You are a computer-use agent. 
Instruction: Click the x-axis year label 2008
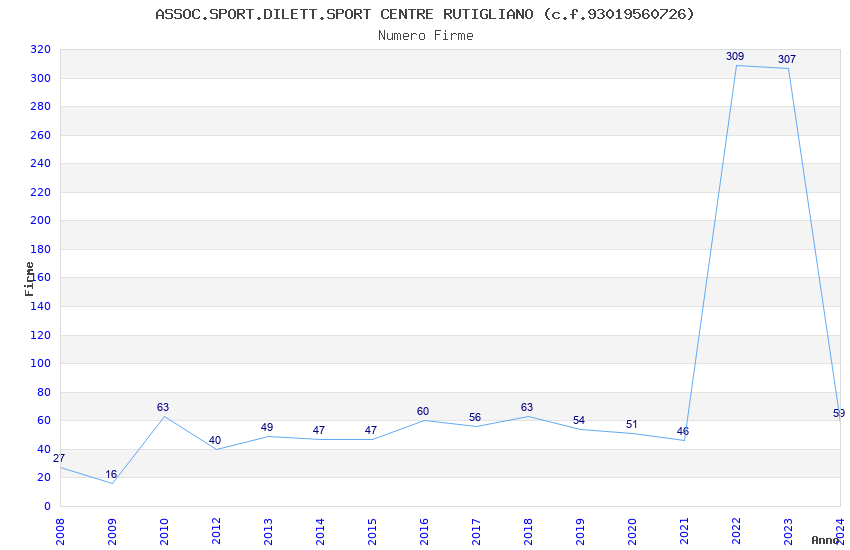[x=60, y=531]
